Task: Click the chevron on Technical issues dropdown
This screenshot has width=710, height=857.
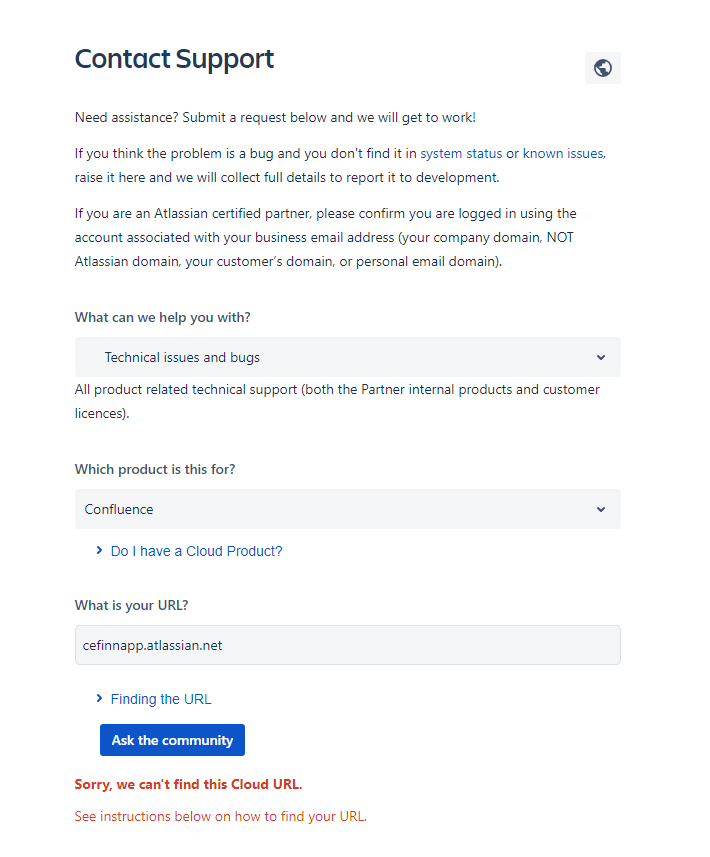Action: [601, 357]
